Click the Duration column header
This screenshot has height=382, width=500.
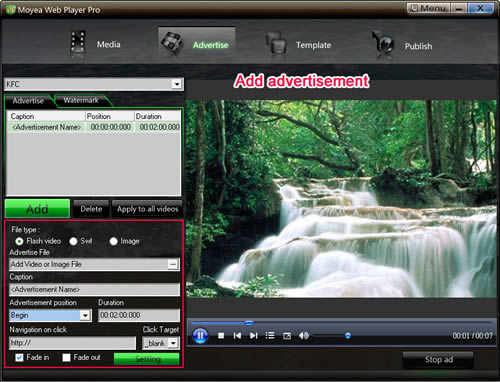coord(157,116)
